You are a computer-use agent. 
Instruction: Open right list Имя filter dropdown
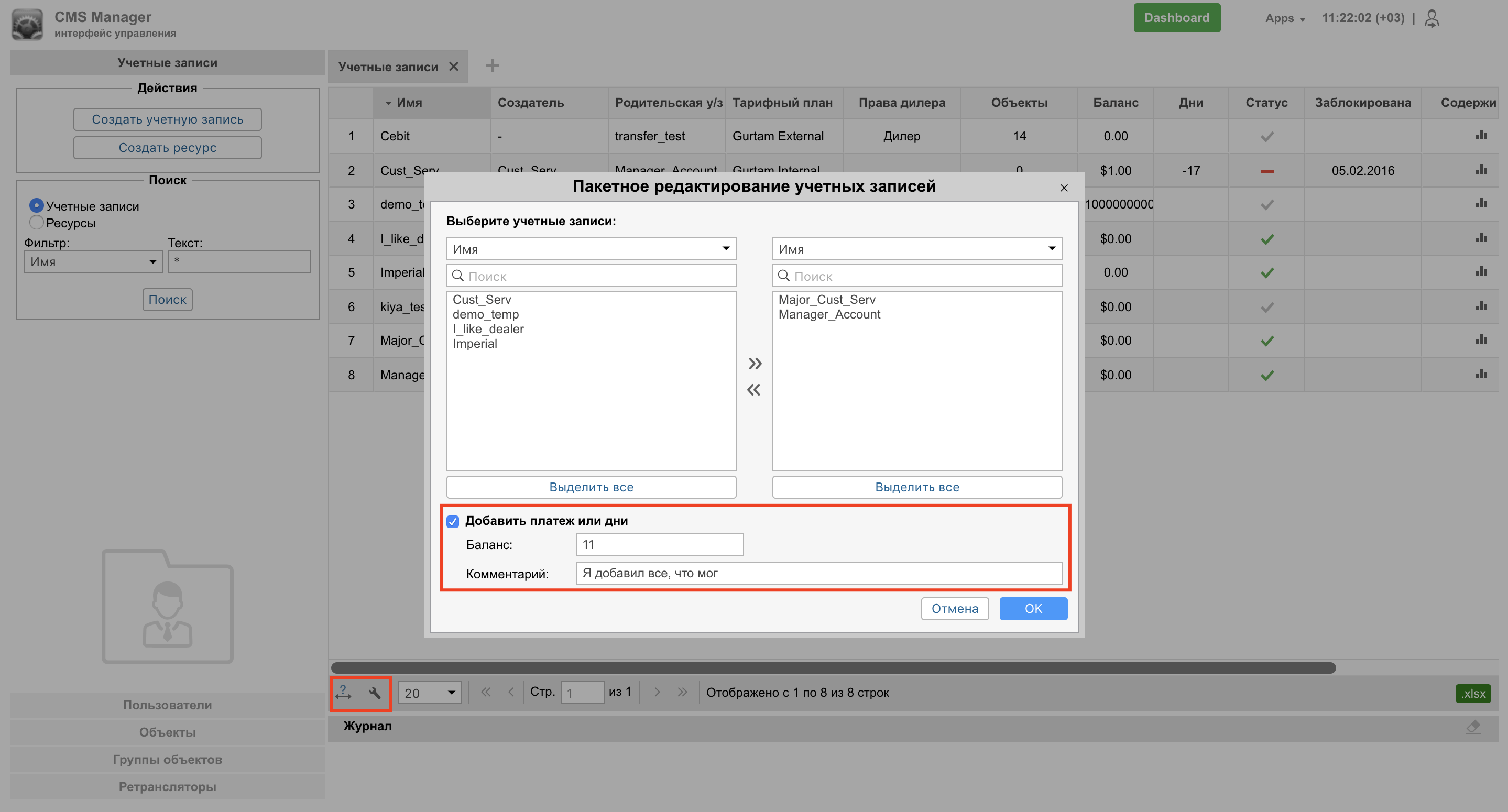tap(916, 248)
